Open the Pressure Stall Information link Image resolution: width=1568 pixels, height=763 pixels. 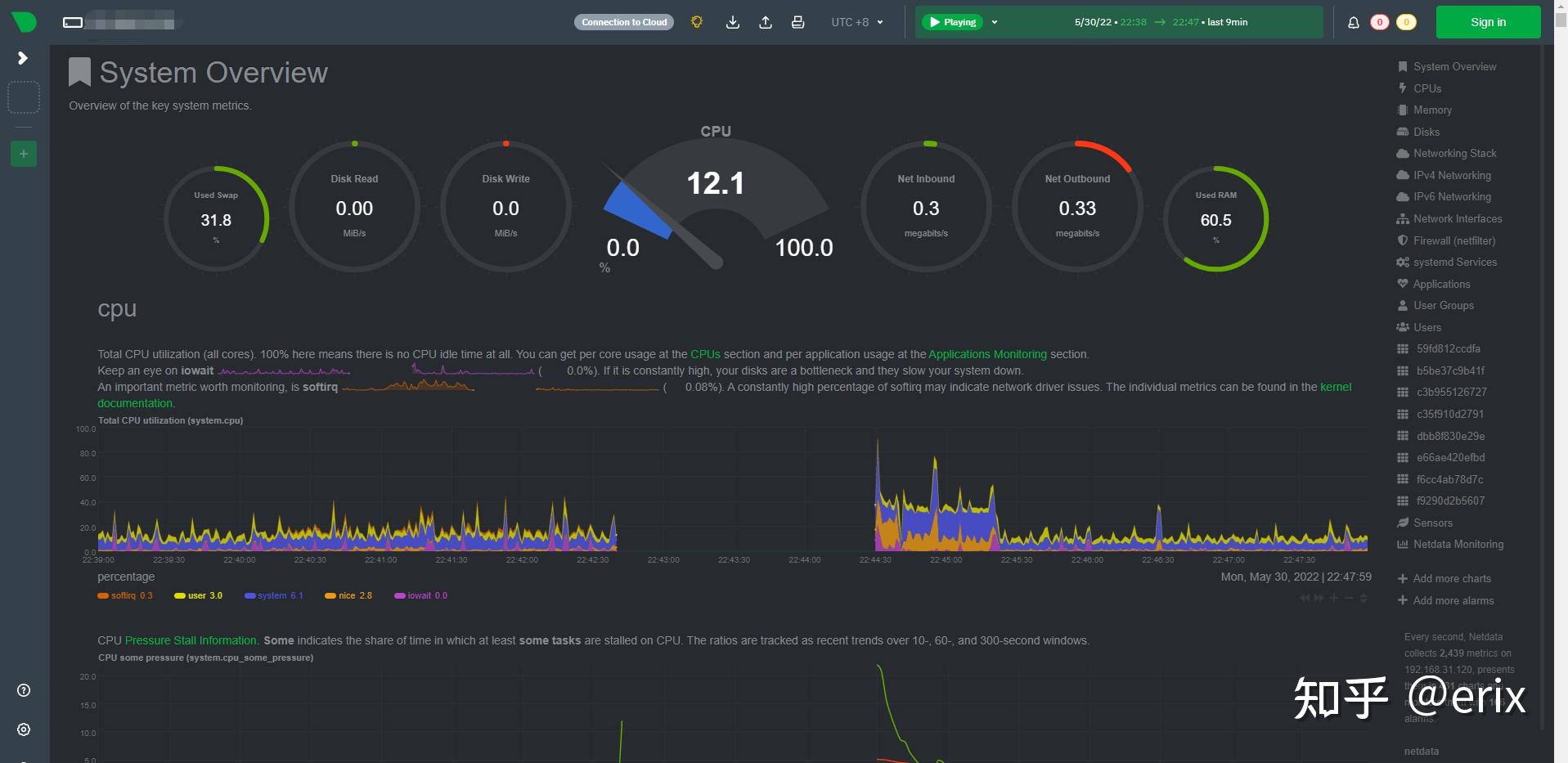191,640
